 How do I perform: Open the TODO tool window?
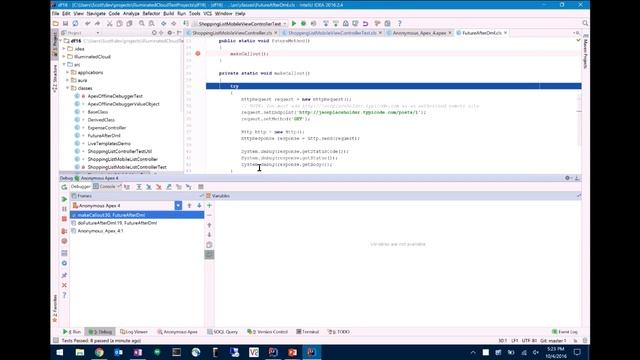(x=339, y=332)
